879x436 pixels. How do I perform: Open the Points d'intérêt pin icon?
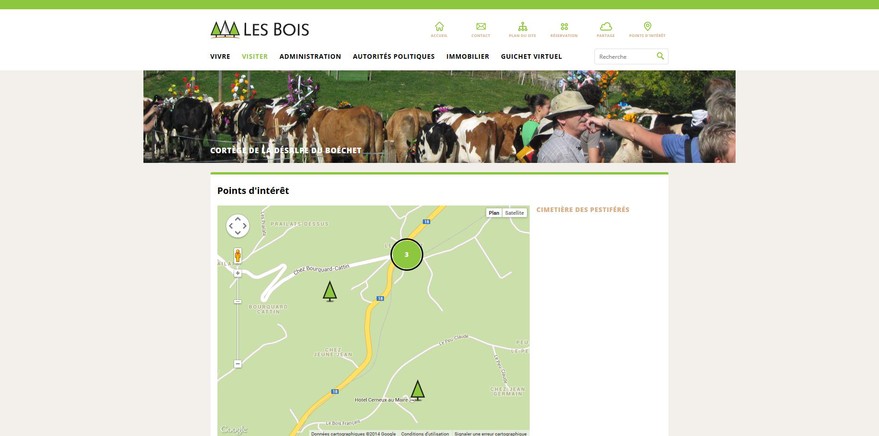click(x=647, y=29)
